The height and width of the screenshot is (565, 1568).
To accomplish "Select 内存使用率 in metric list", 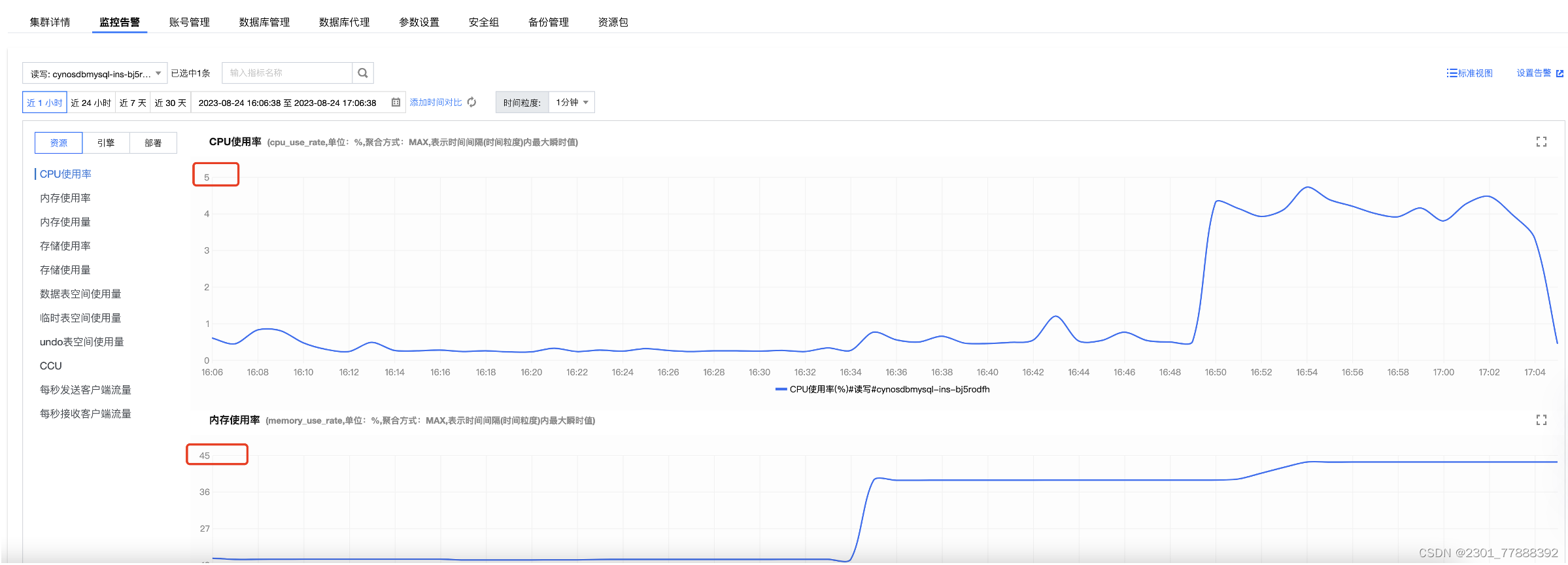I will pyautogui.click(x=65, y=198).
